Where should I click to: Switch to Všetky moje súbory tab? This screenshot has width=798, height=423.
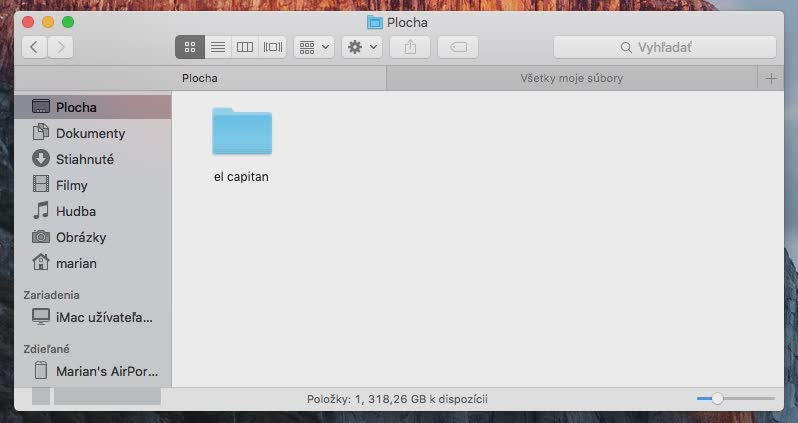572,78
